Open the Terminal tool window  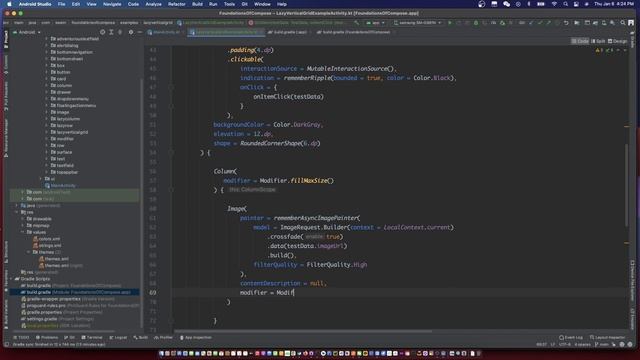[92, 338]
